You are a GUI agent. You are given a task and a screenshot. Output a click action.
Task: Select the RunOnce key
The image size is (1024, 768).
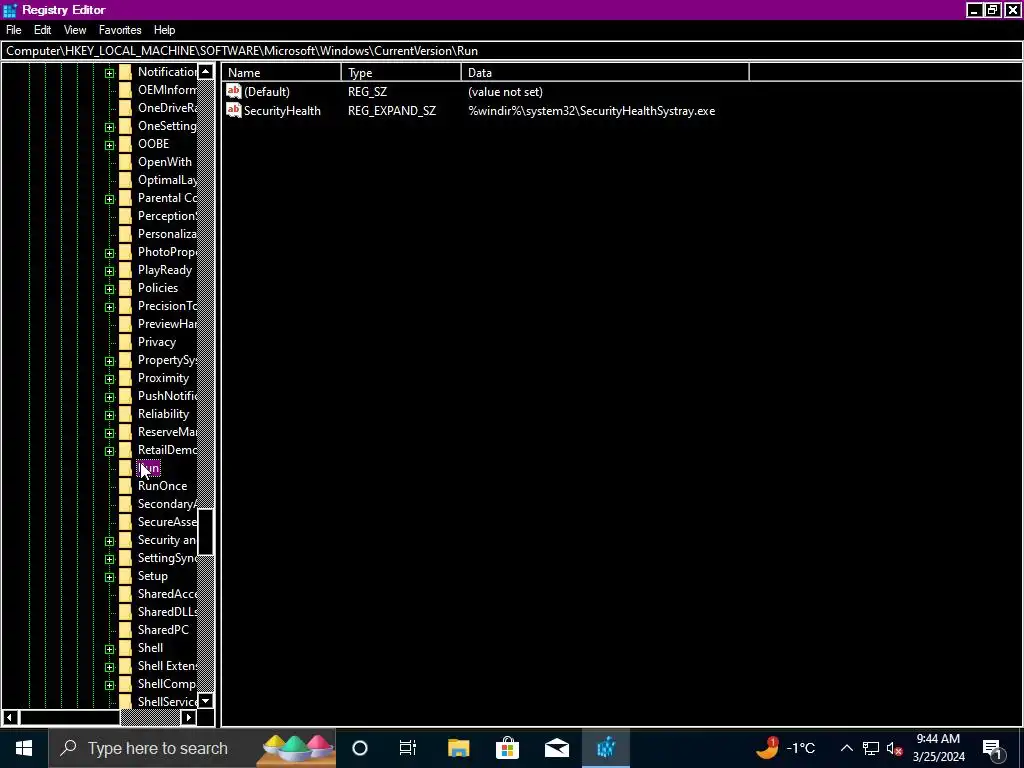[x=163, y=486]
